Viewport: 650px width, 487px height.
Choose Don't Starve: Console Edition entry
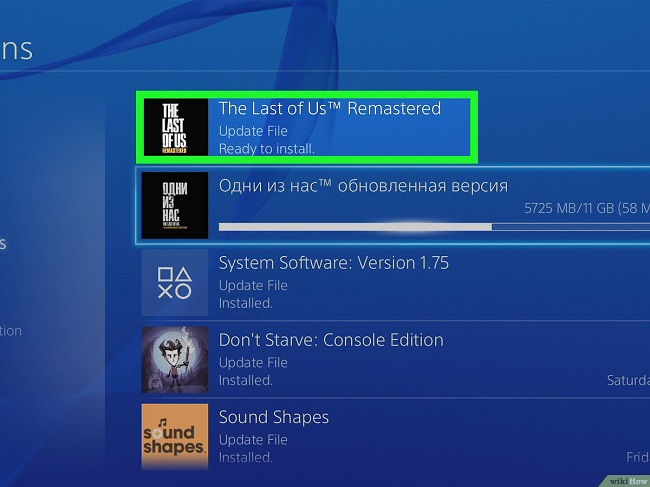coord(395,360)
